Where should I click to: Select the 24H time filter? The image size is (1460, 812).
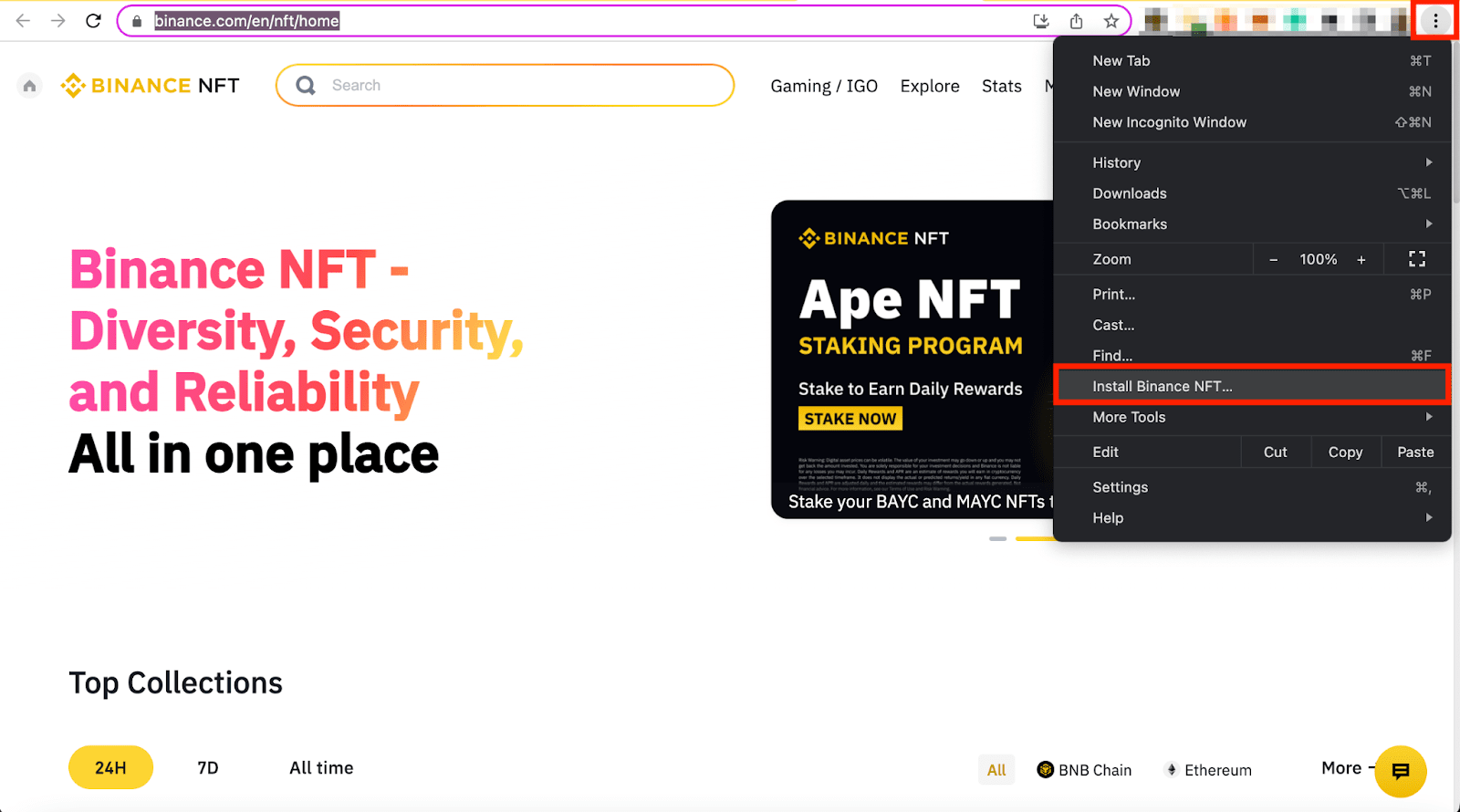(x=110, y=768)
